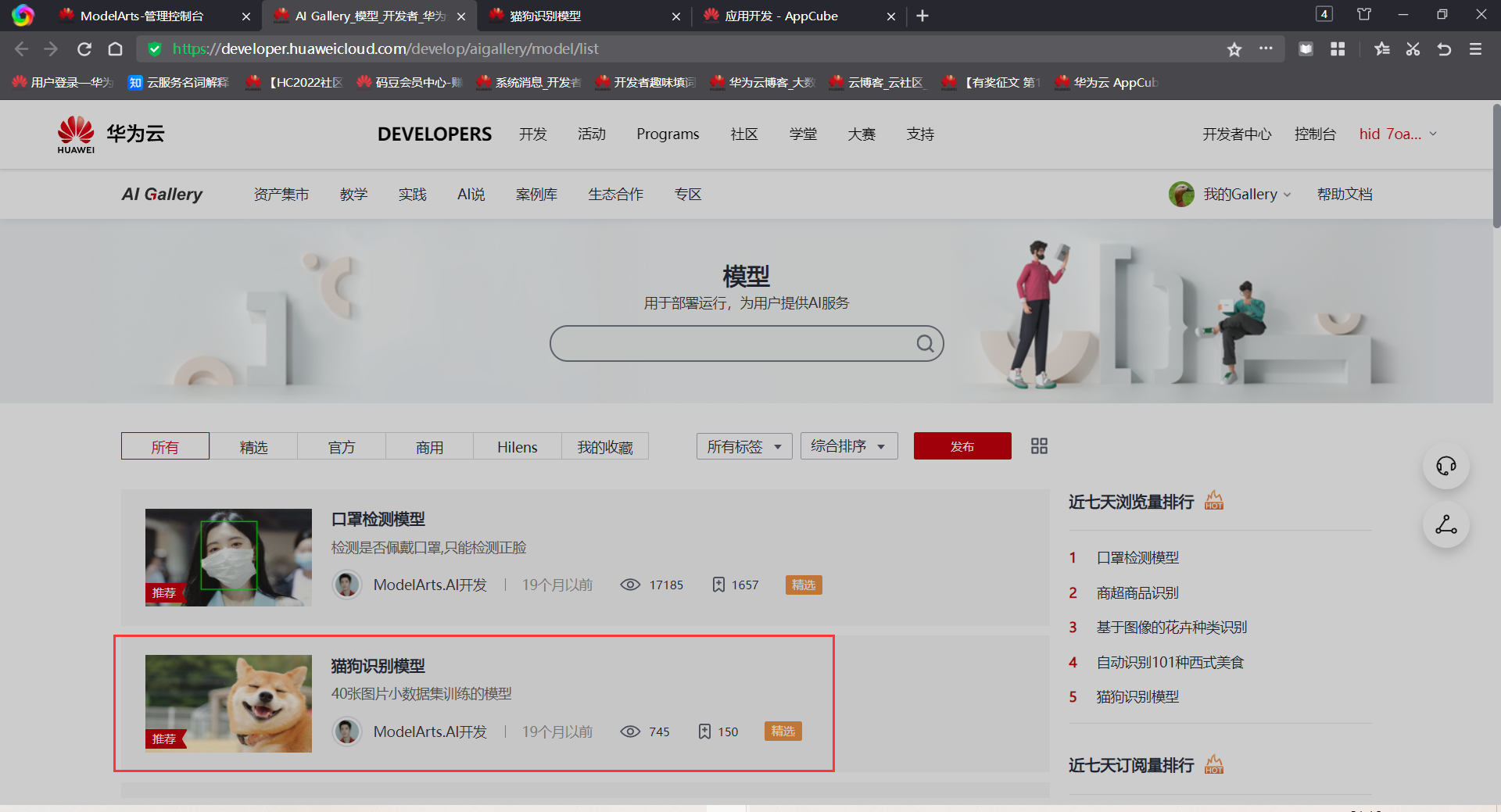Screen dimensions: 1501x812
Task: Click the undo closed tab icon
Action: 1444,49
